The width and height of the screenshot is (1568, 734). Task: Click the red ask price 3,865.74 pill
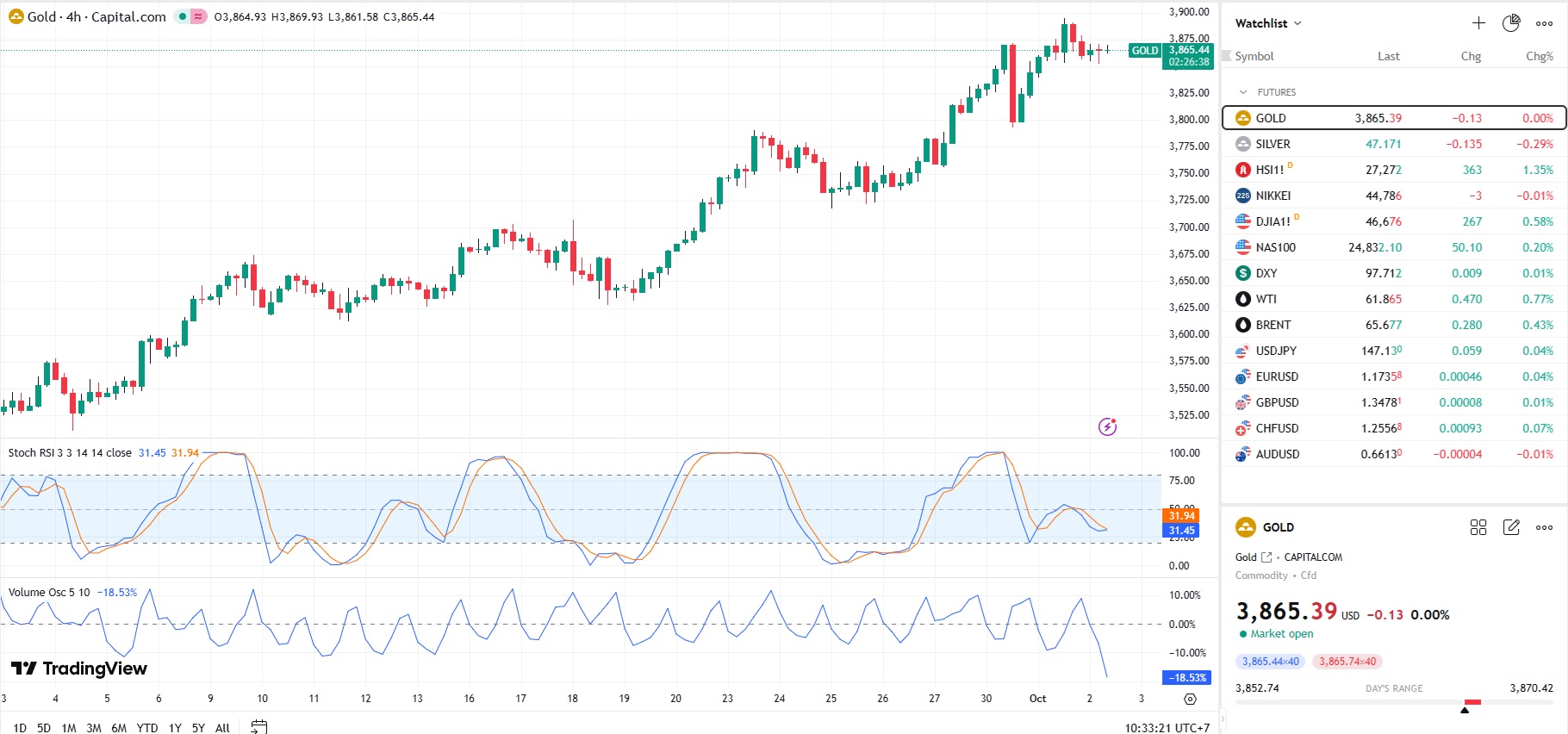pyautogui.click(x=1347, y=662)
